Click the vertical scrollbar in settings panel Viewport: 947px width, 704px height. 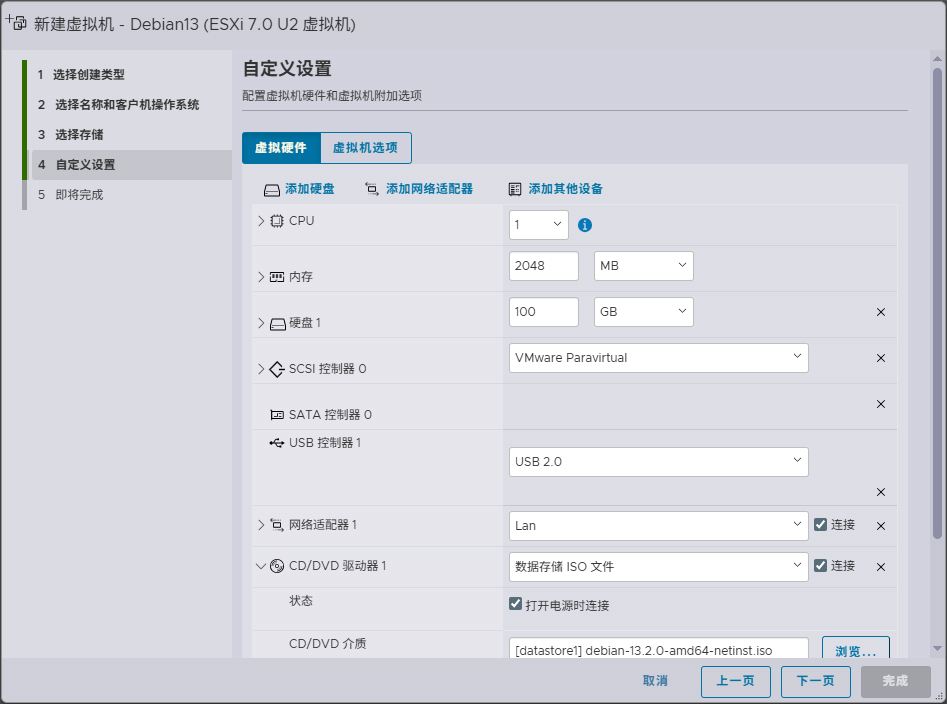[937, 300]
